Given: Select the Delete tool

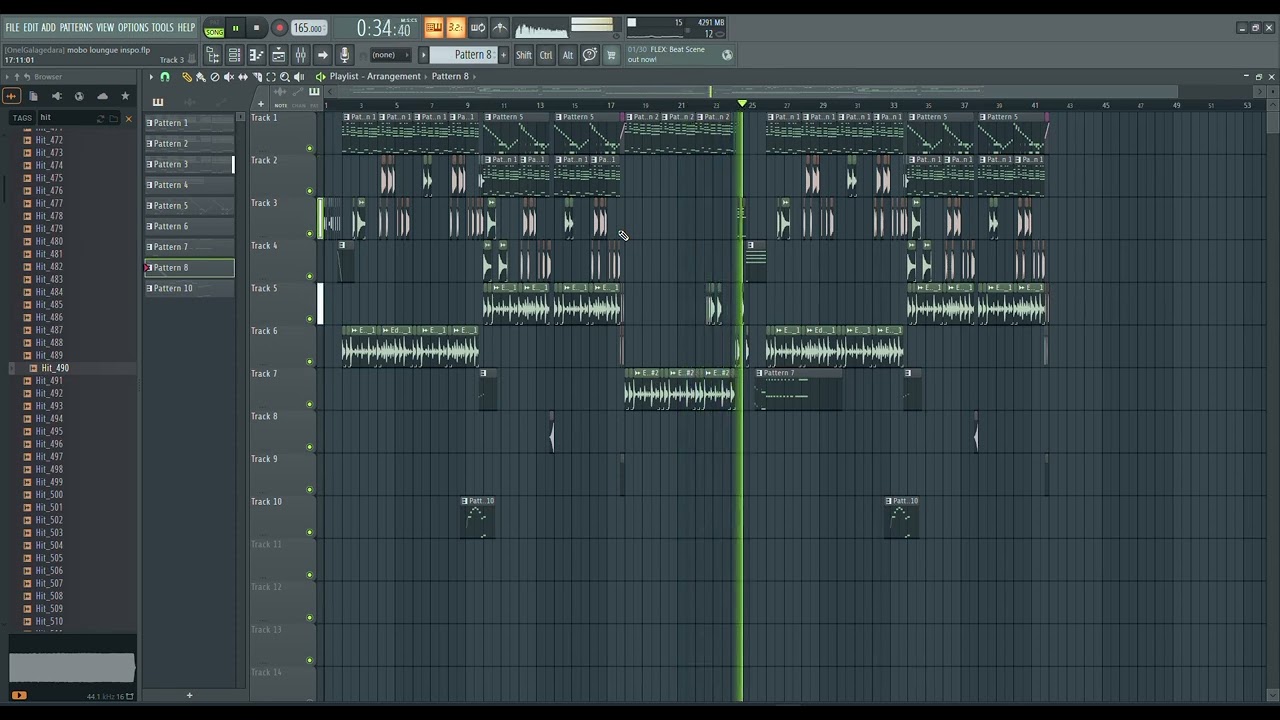Looking at the screenshot, I should 214,77.
